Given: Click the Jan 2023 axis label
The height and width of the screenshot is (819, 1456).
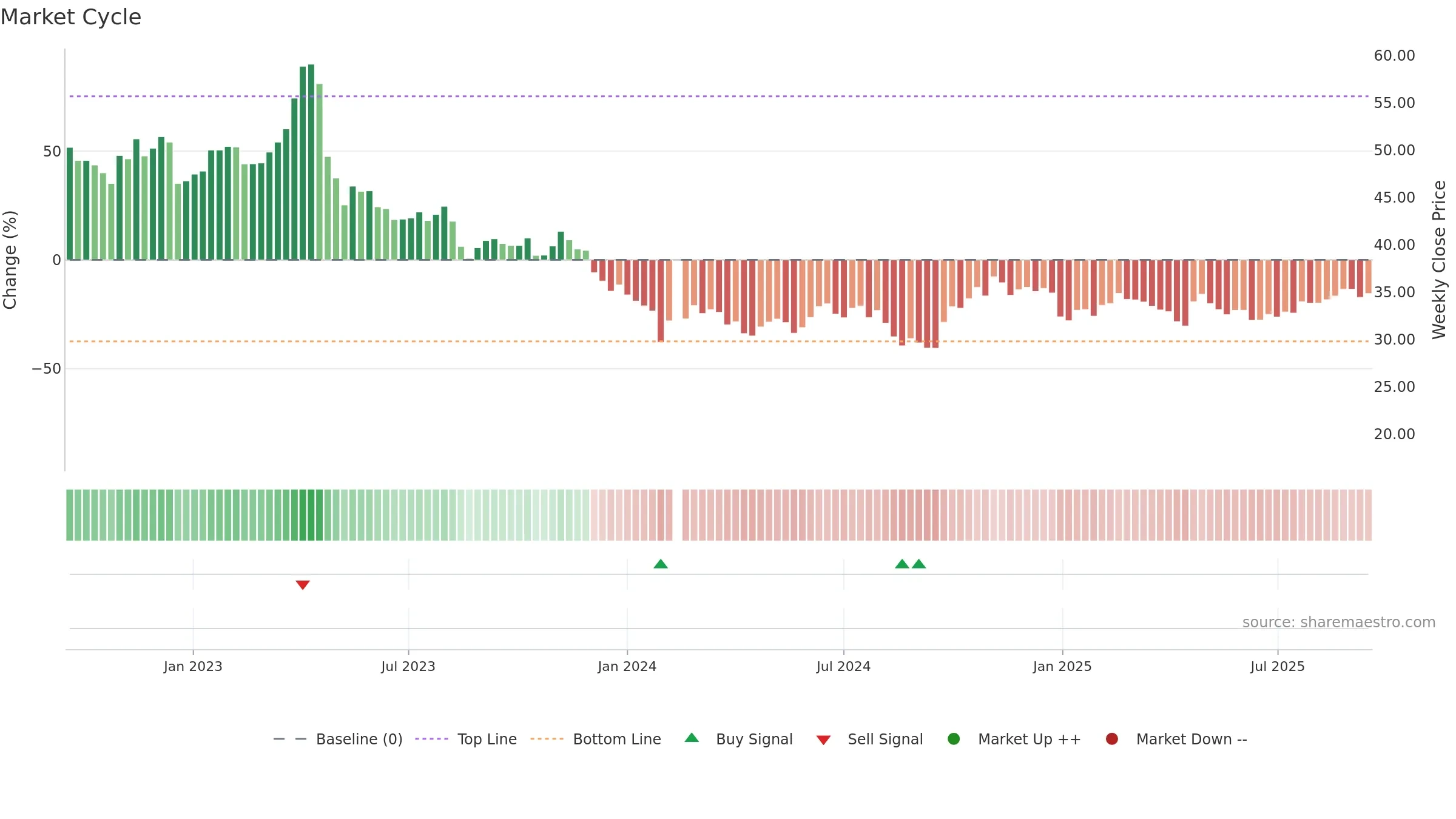Looking at the screenshot, I should [x=193, y=667].
